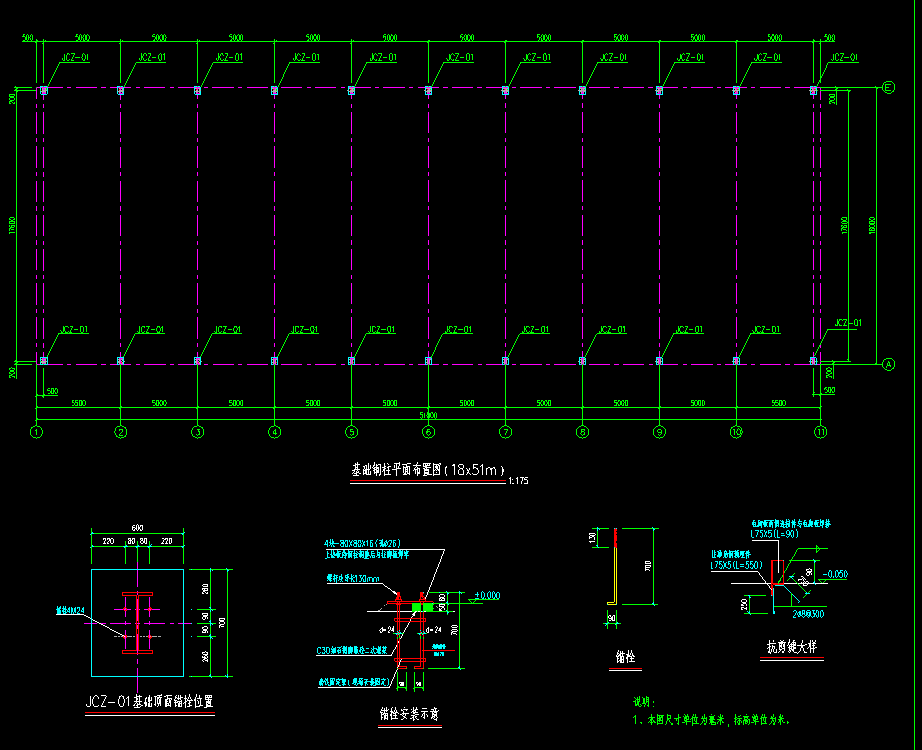
Task: Select the column base at axis 1, row E
Action: point(44,91)
